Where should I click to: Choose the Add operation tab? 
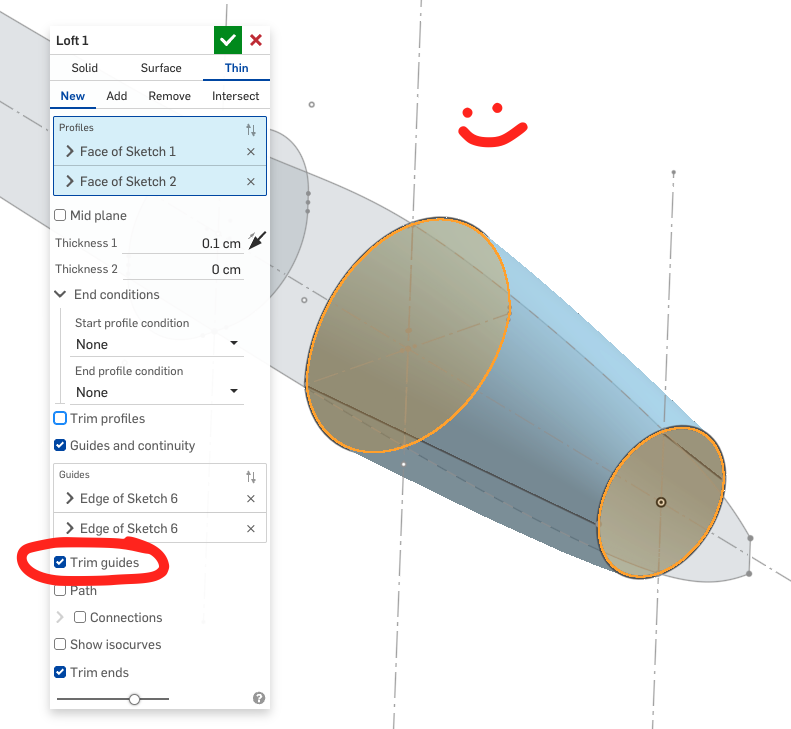(117, 96)
